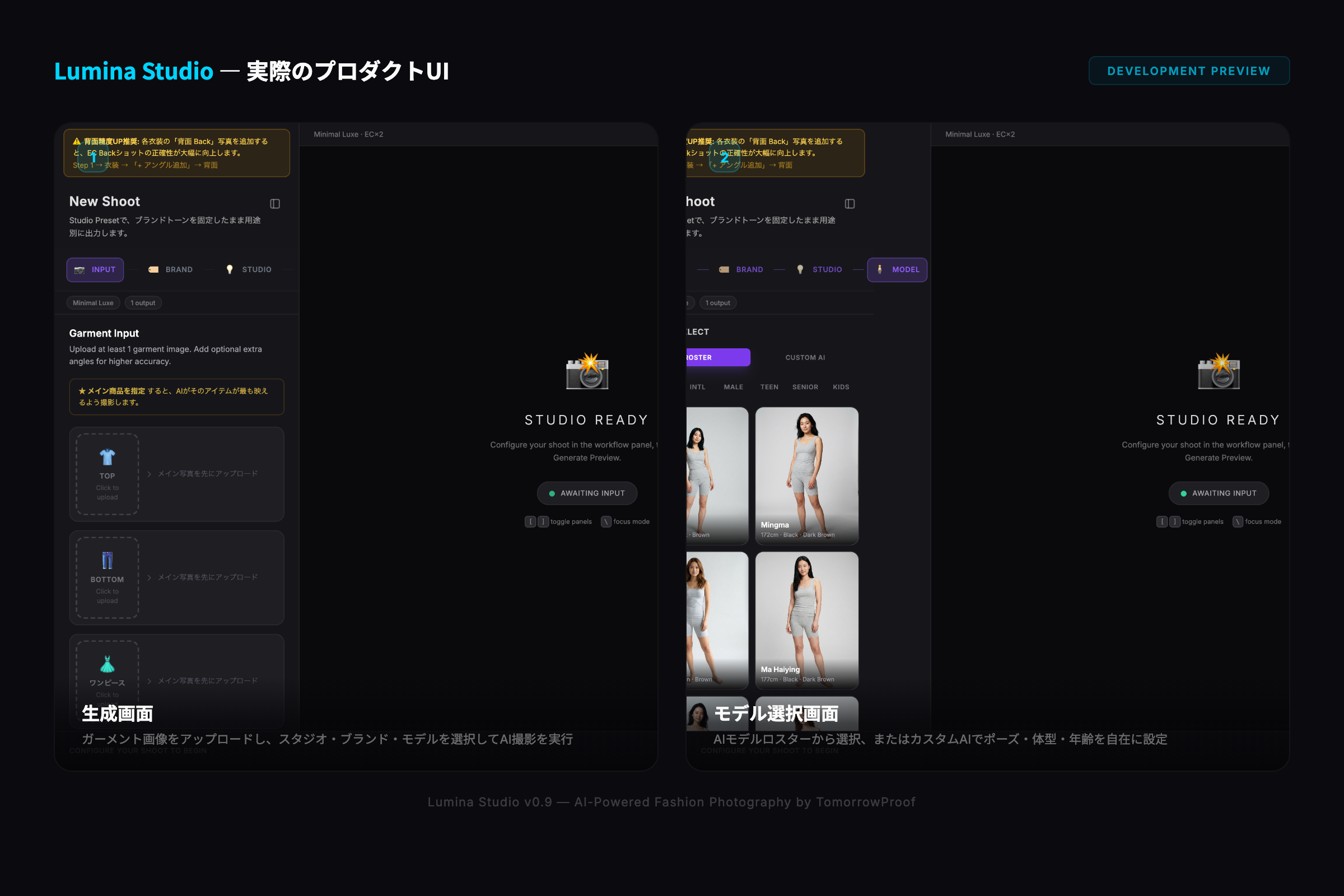Click the star icon in メイン商品 tip
Viewport: 1344px width, 896px height.
[82, 391]
